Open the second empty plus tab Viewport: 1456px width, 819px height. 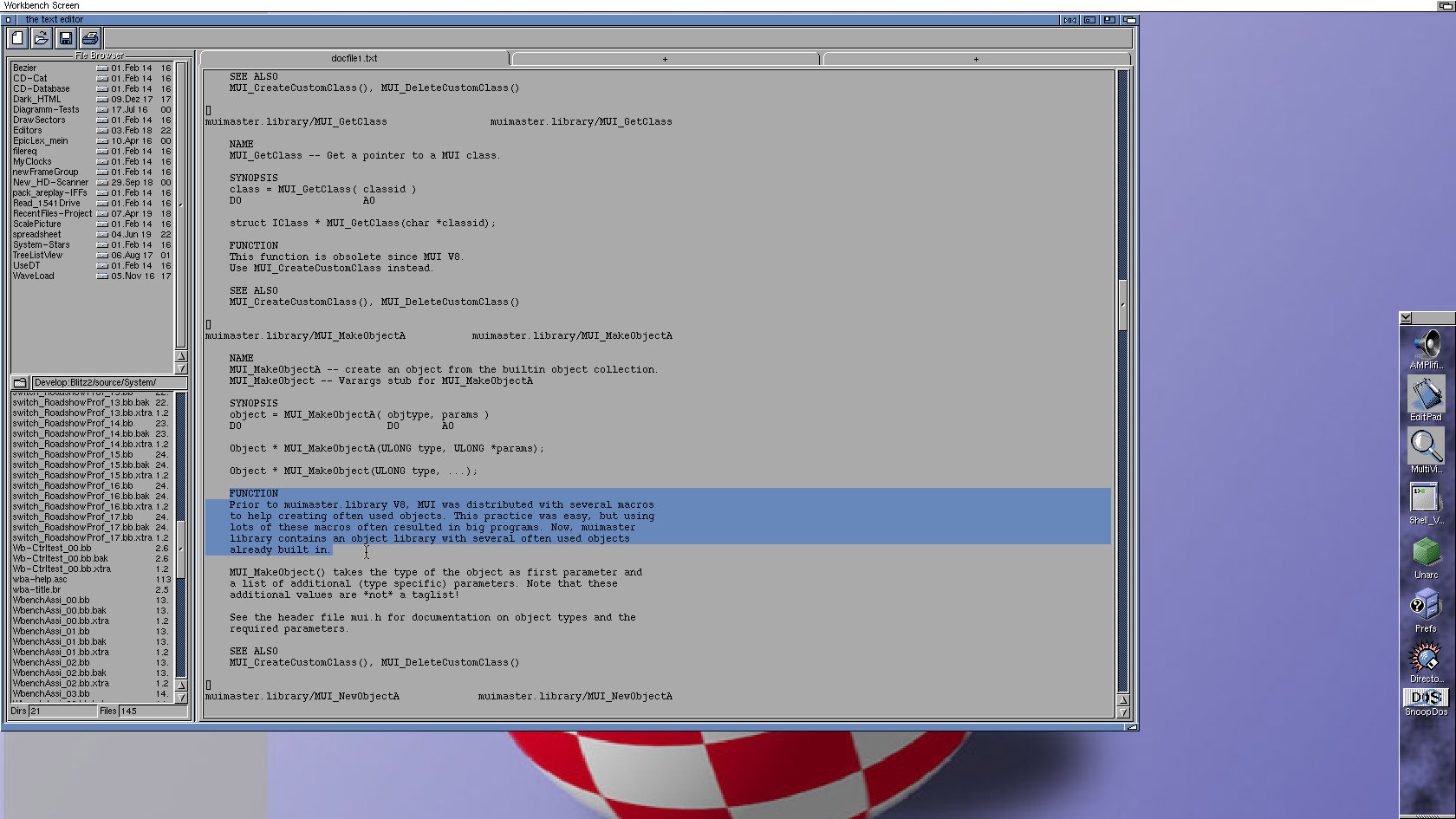[x=976, y=59]
